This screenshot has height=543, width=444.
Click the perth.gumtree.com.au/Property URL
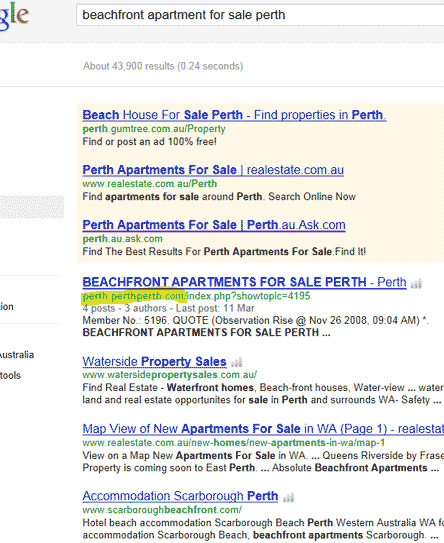pos(154,129)
